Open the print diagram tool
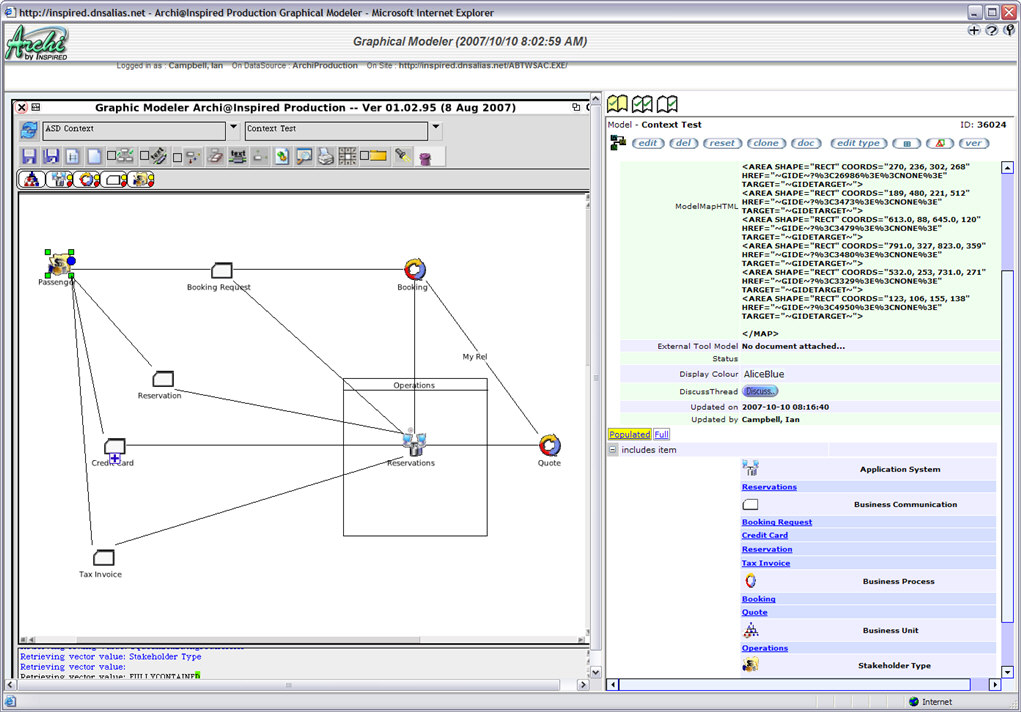 tap(323, 155)
